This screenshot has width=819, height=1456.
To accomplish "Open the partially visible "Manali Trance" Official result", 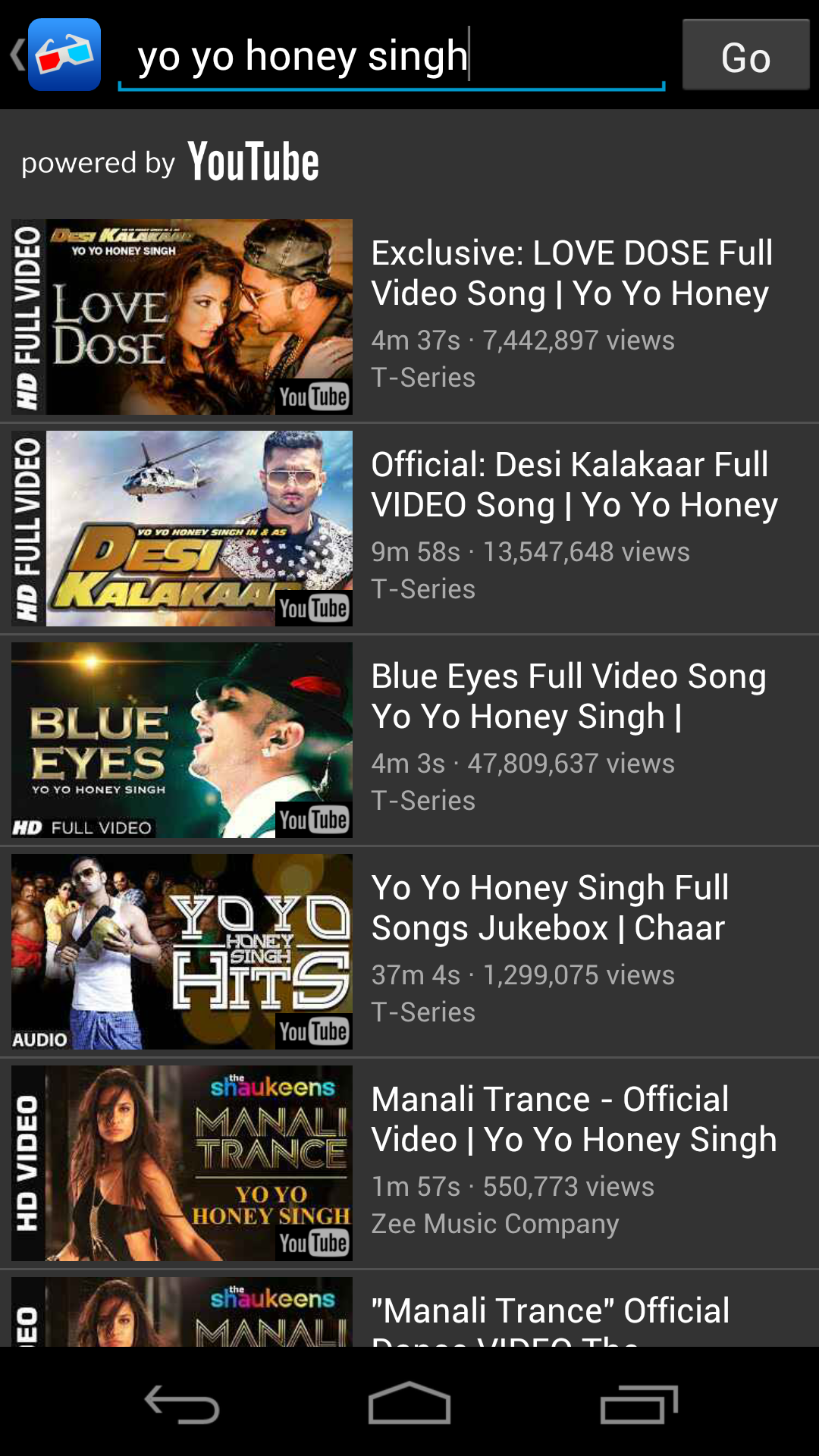I will [409, 1310].
